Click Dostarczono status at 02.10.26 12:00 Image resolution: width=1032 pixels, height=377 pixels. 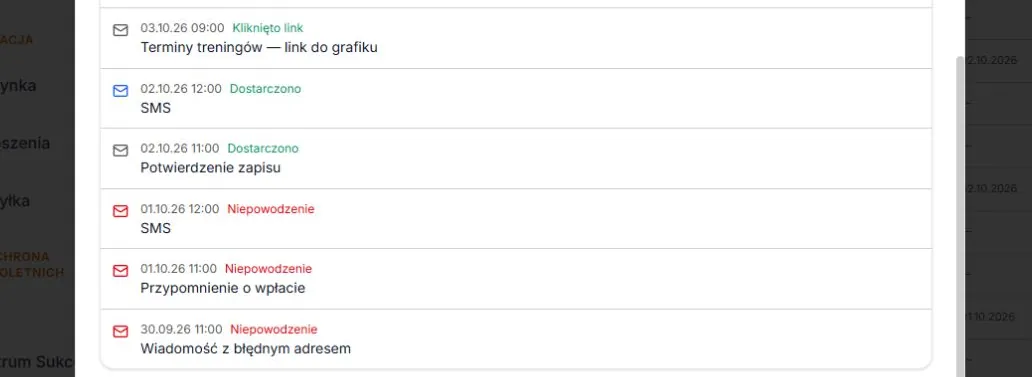[265, 88]
